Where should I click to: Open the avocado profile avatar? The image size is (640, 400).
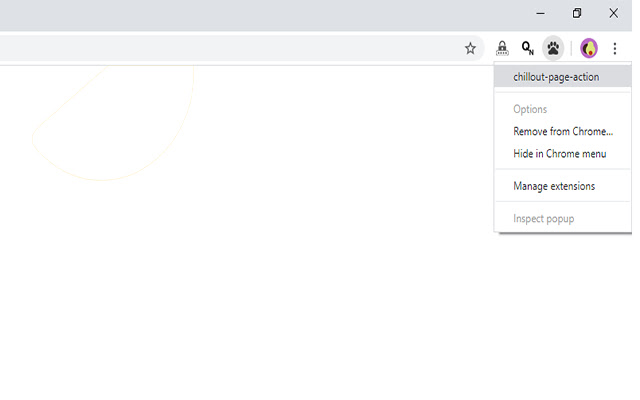[589, 48]
